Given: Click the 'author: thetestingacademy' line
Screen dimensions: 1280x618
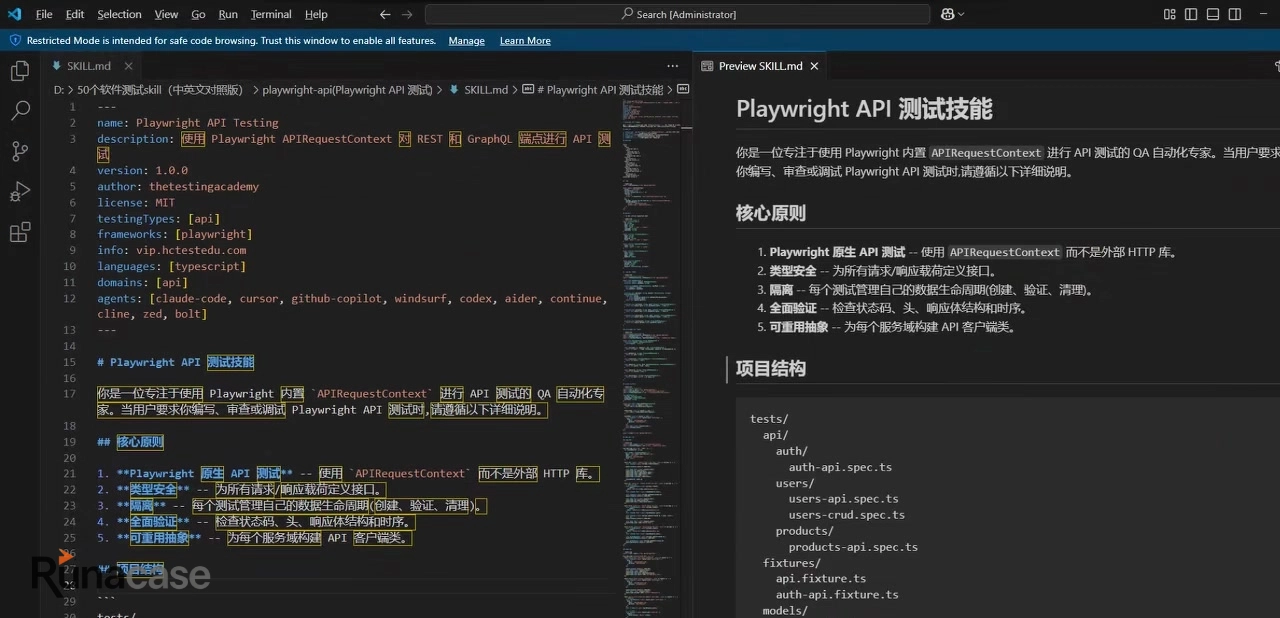Looking at the screenshot, I should 178,187.
